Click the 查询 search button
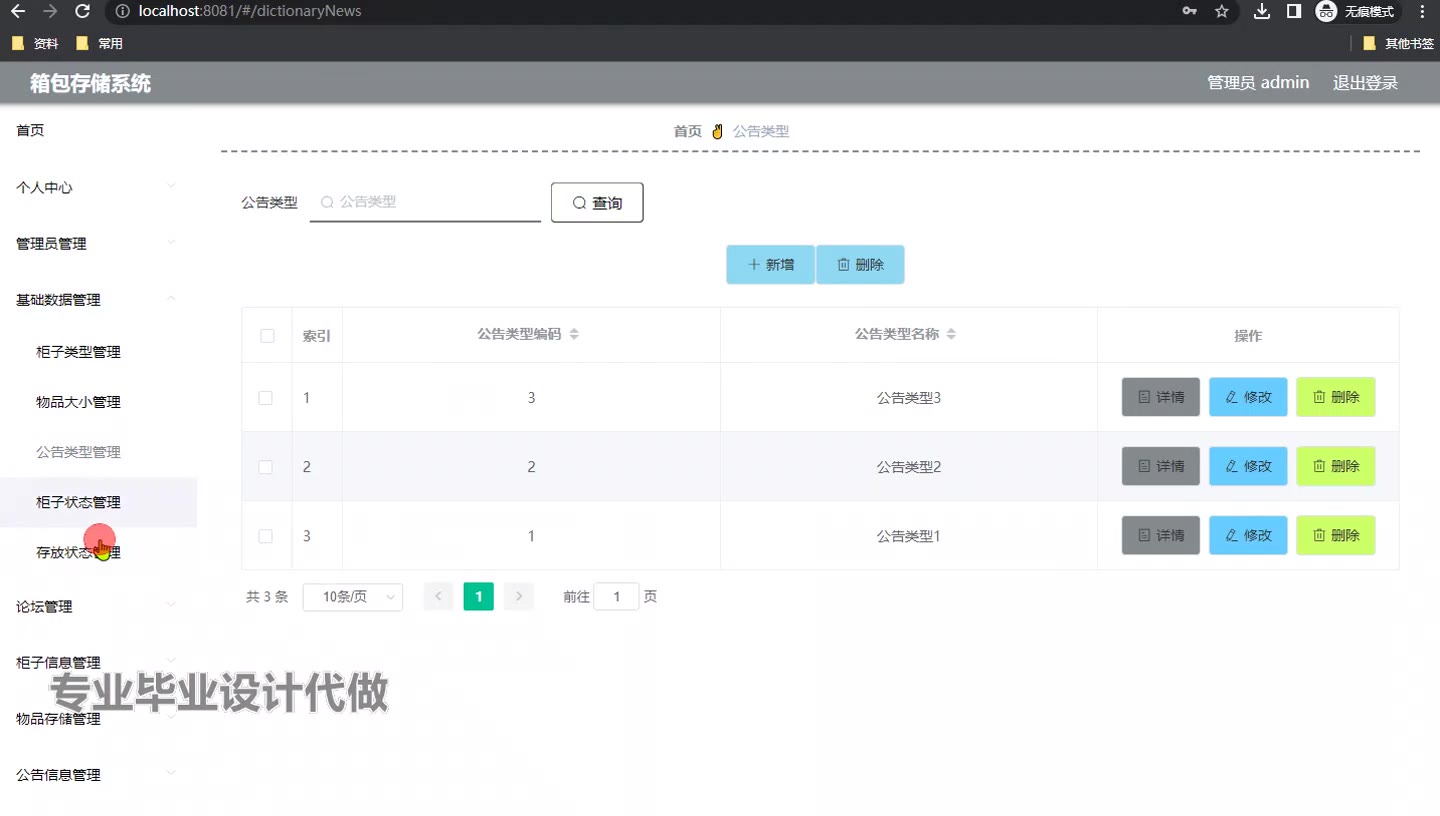This screenshot has width=1440, height=816. click(597, 202)
